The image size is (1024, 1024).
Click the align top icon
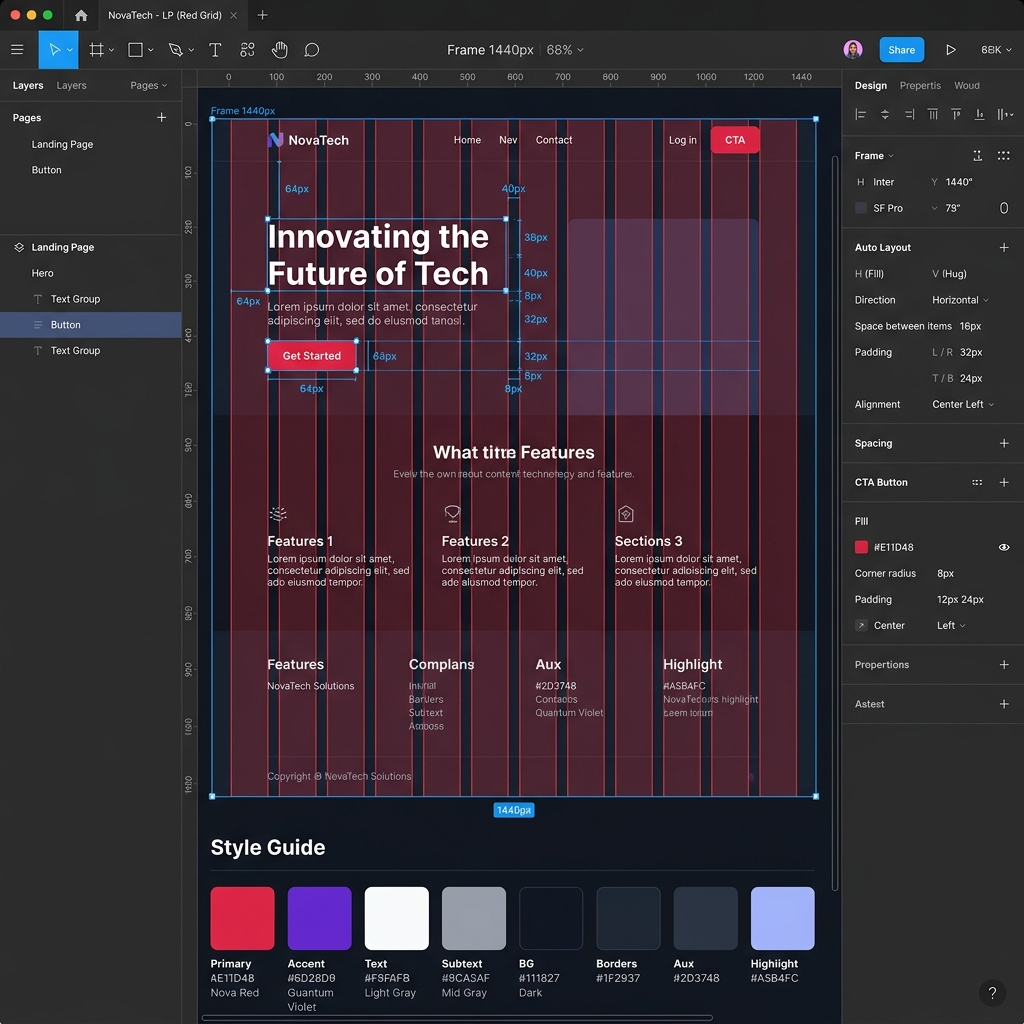point(933,114)
